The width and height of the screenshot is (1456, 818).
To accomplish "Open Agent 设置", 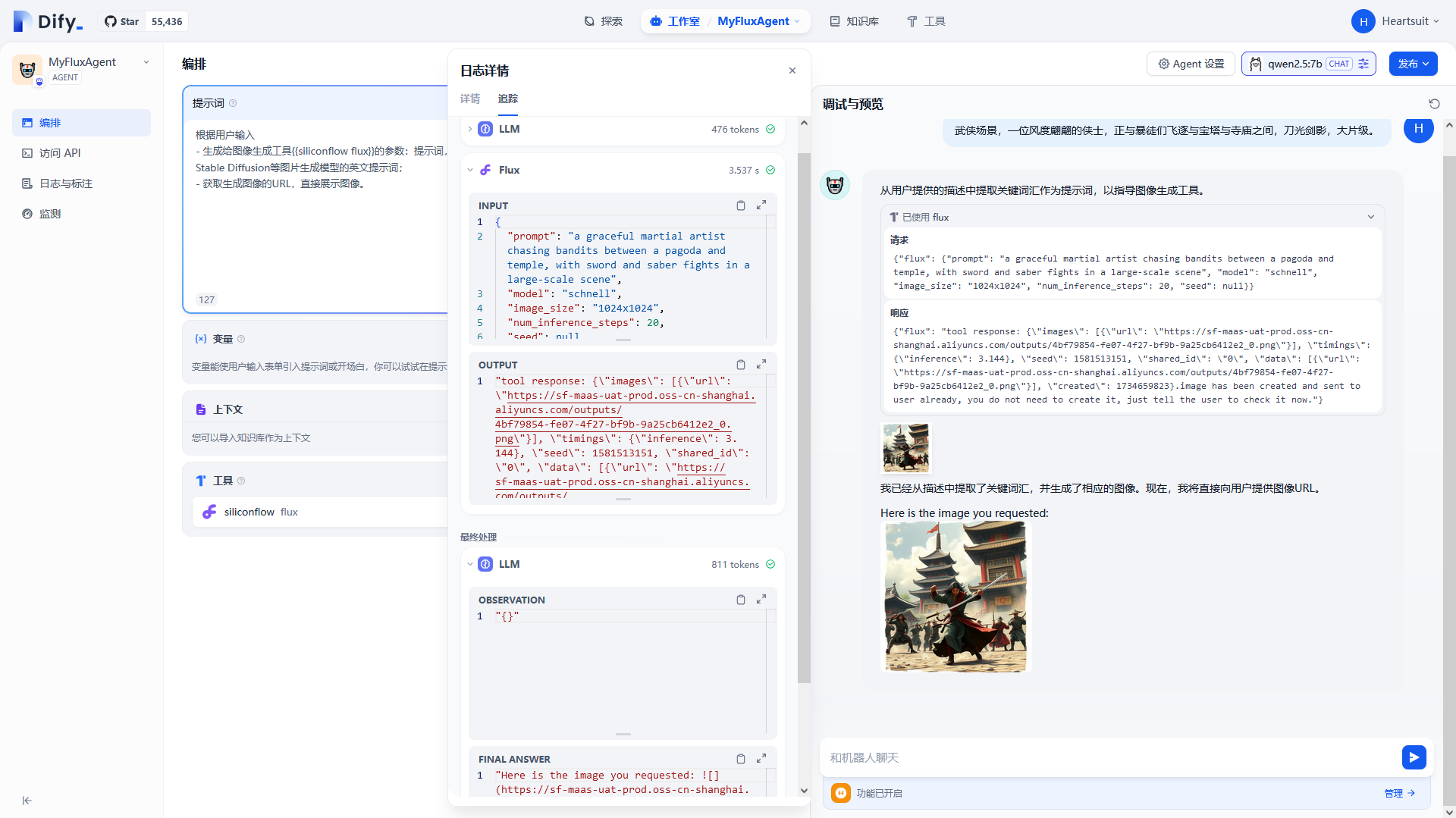I will pos(1191,64).
